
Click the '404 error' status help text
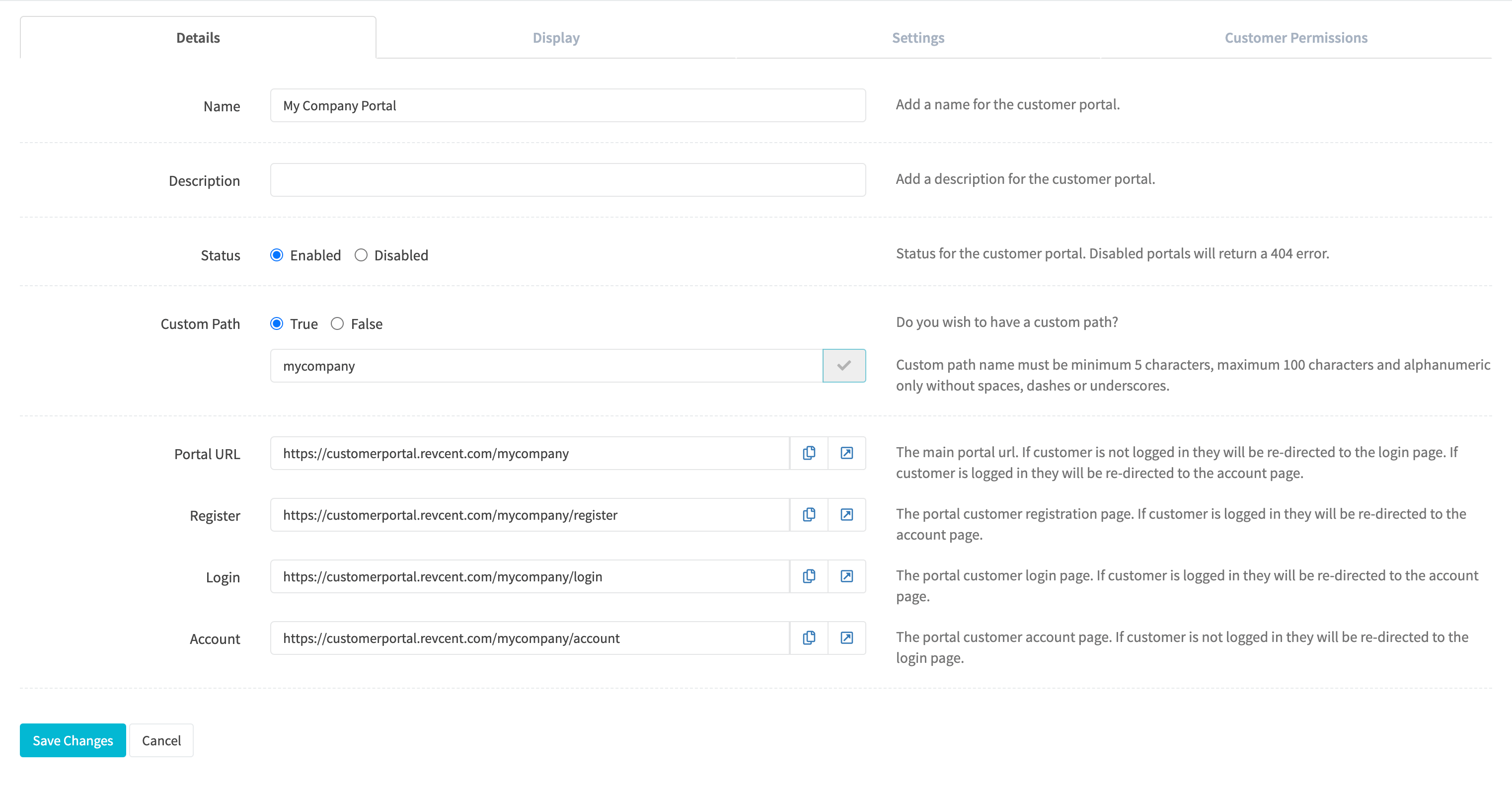point(1112,253)
